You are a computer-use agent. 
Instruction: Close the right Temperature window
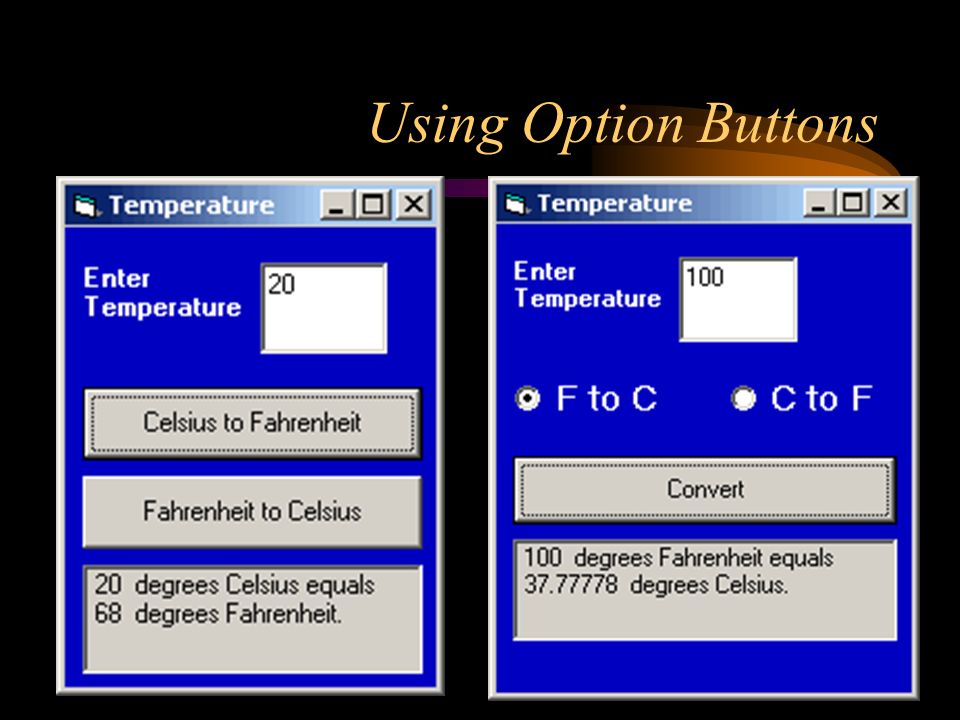pos(891,202)
